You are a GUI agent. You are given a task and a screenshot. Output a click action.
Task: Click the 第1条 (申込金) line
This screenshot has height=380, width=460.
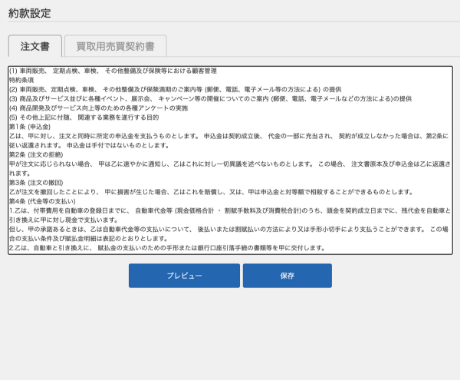point(30,127)
